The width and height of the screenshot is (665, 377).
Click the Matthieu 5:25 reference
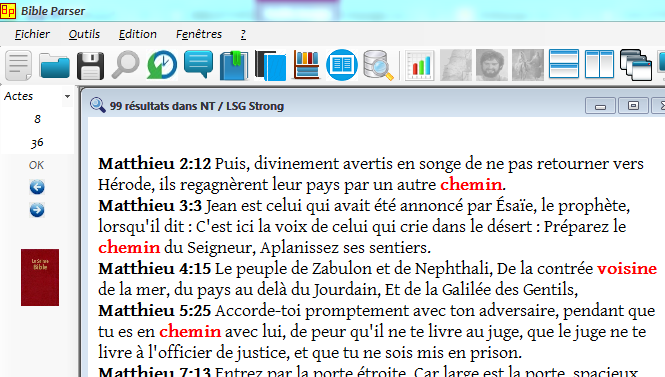(154, 311)
